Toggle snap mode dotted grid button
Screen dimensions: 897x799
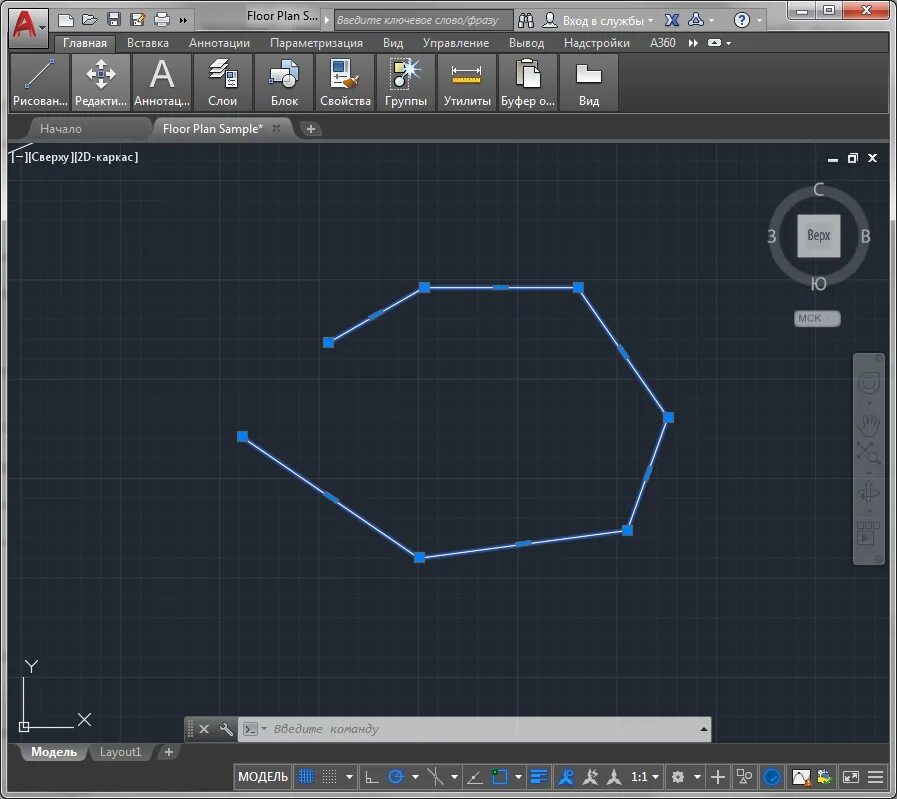(x=330, y=777)
